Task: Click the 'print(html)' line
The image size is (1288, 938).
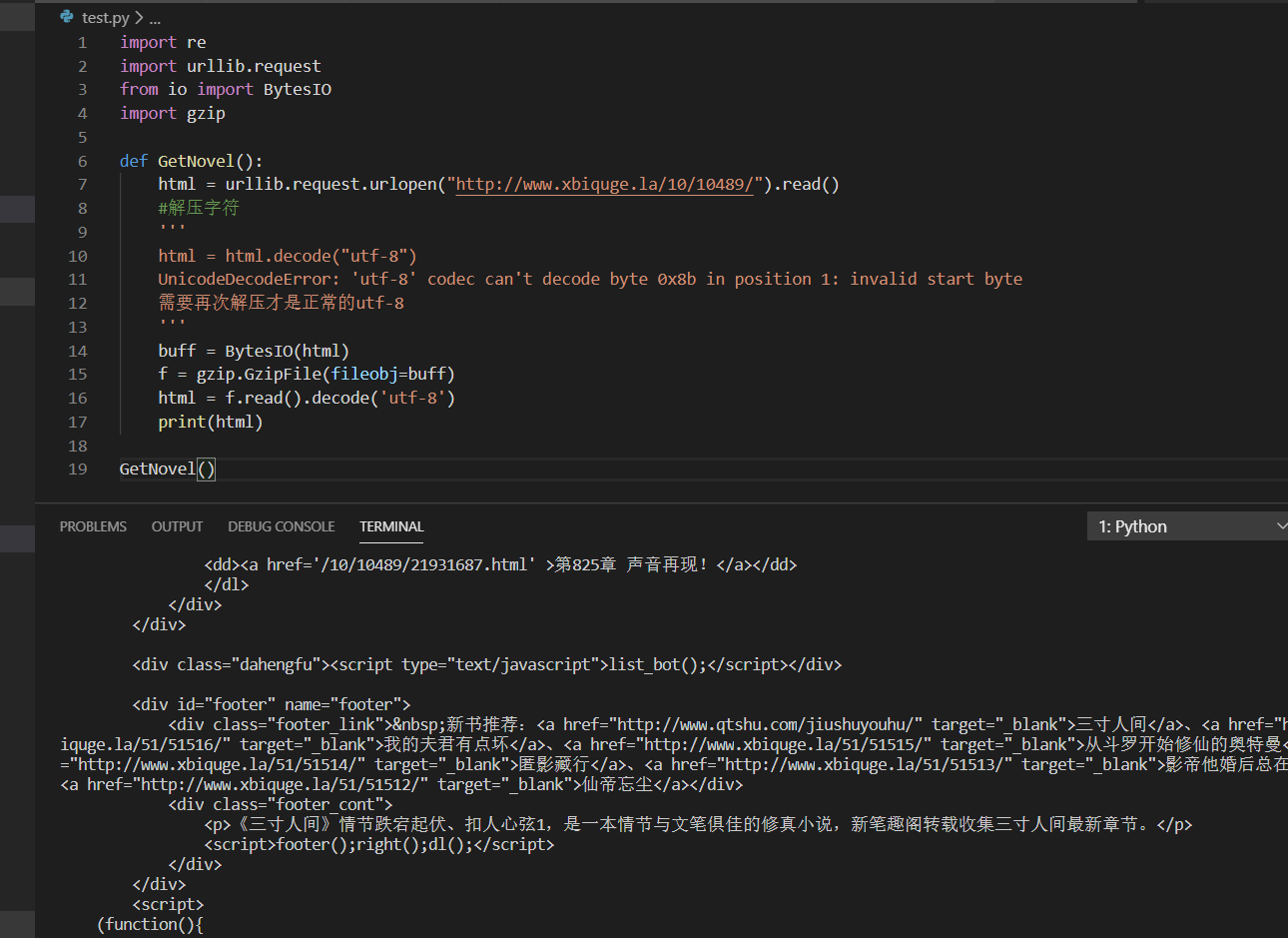Action: (x=211, y=423)
